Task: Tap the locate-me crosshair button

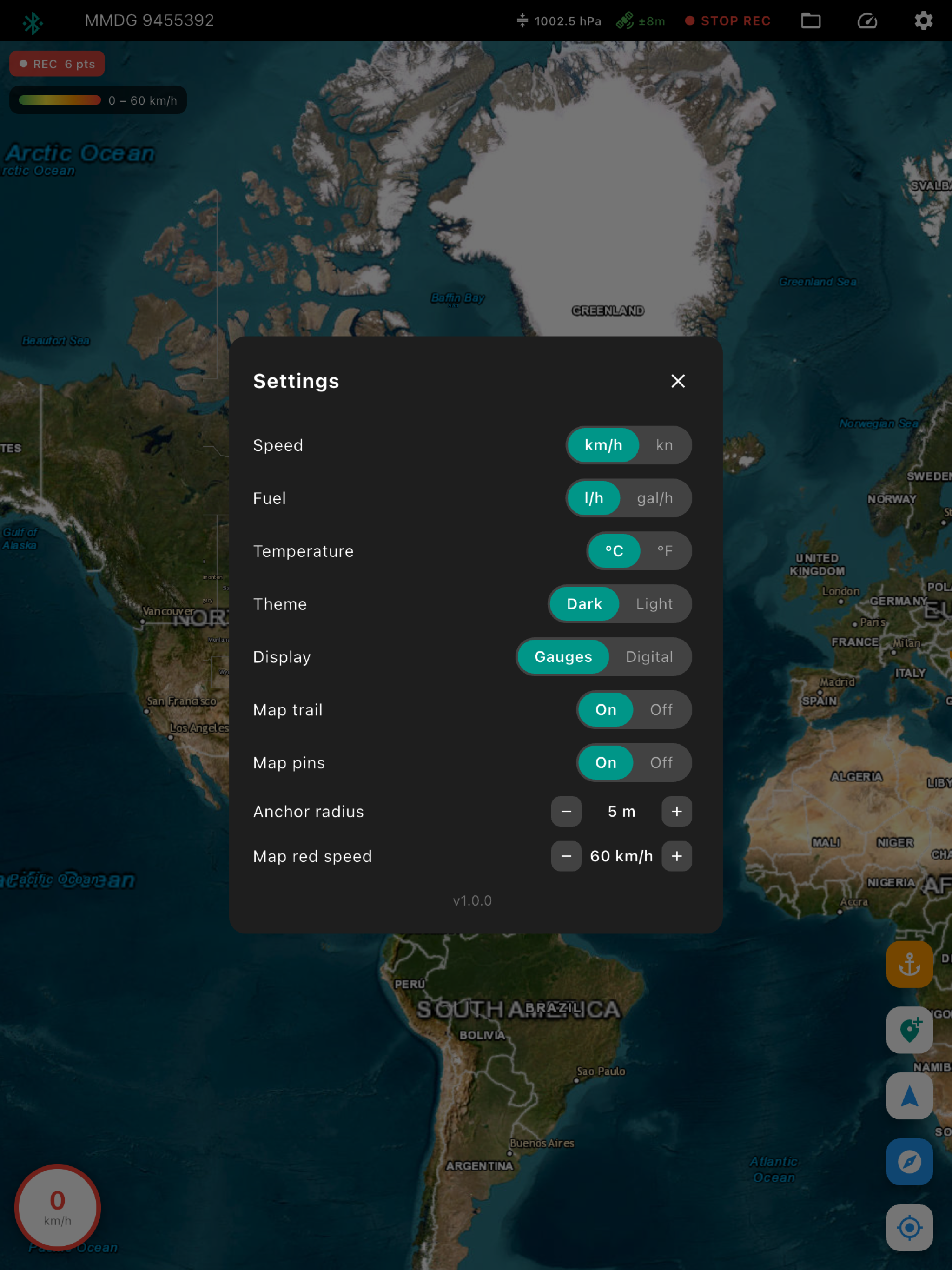Action: tap(909, 1228)
